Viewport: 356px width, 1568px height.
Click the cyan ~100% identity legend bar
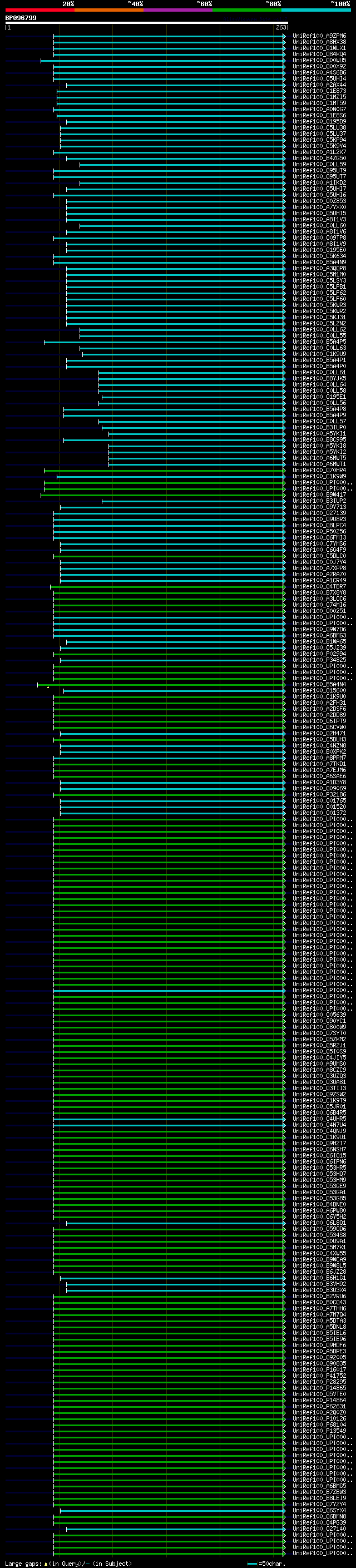[316, 10]
